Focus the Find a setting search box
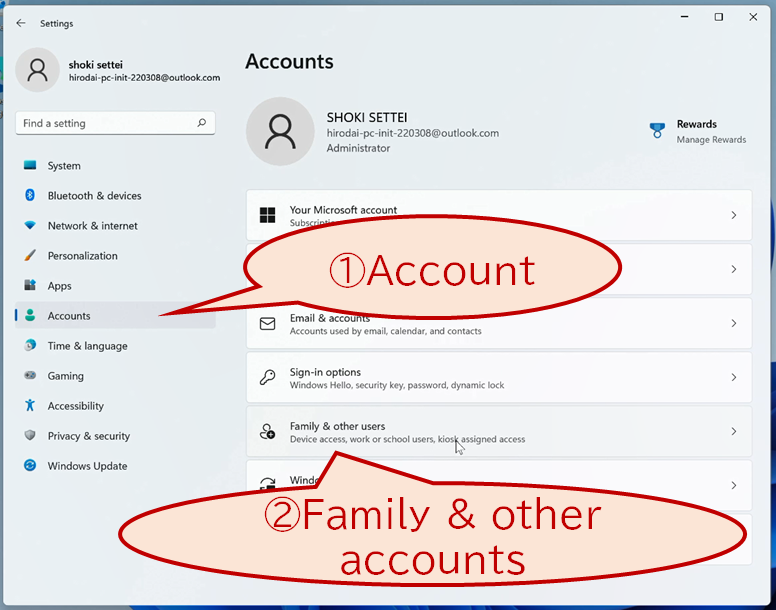Screen dimensions: 776x610 coord(115,123)
